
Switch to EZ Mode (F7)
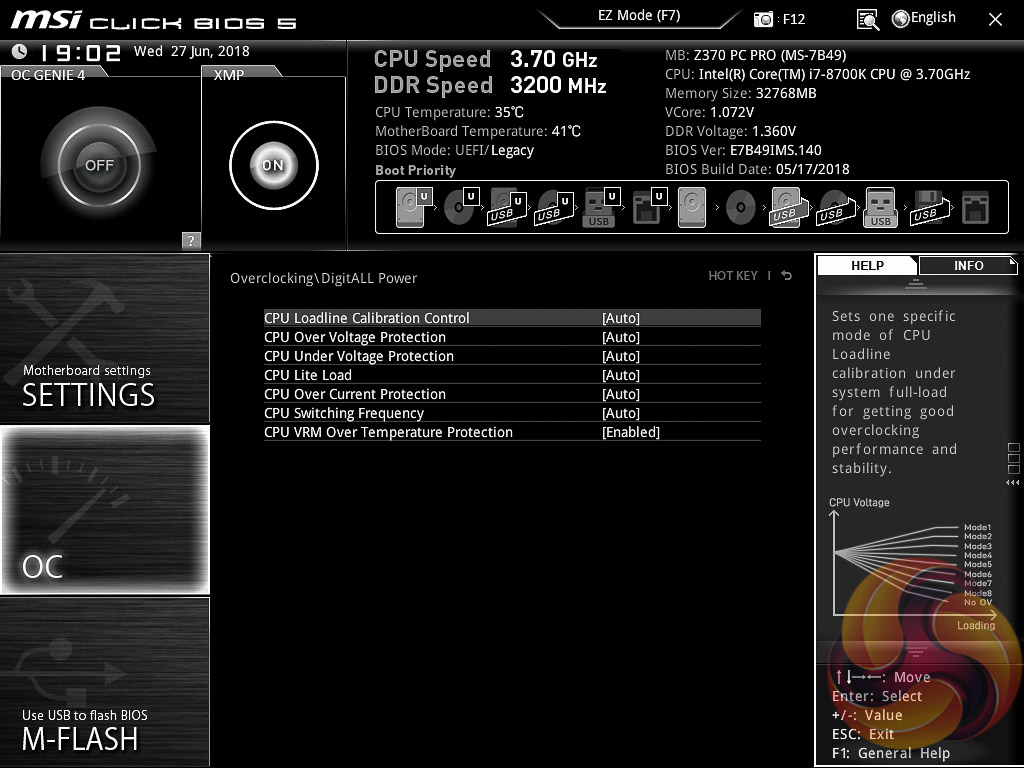tap(639, 16)
